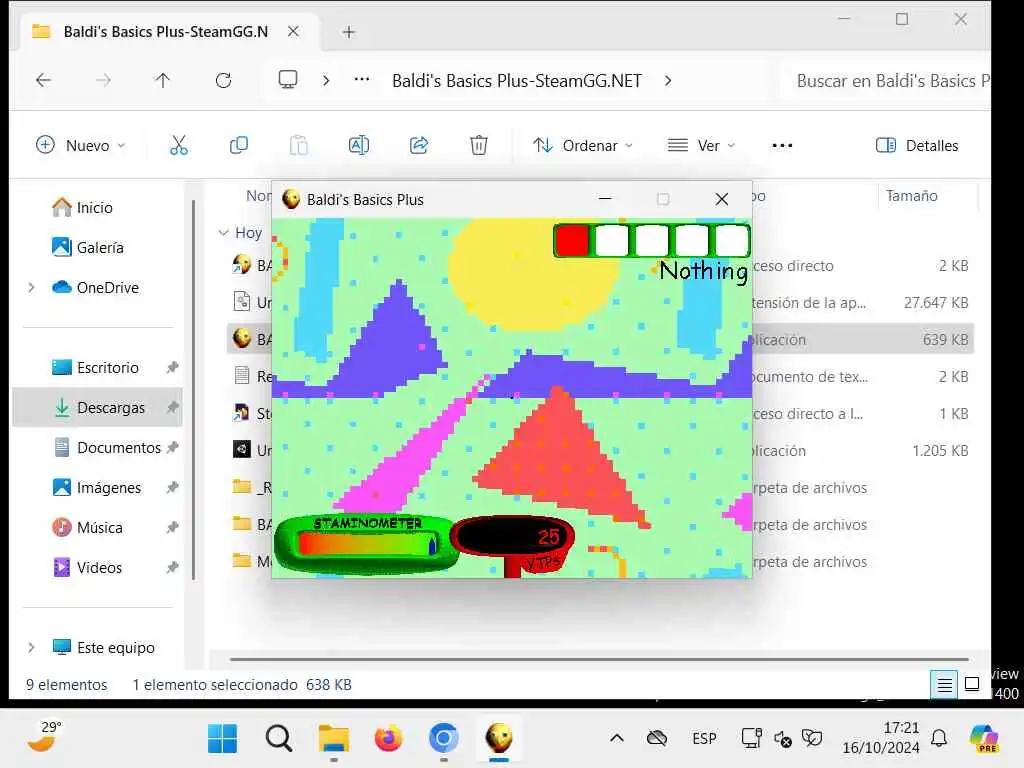Click Baldi's Basics Plus taskbar icon
1024x768 pixels.
click(499, 739)
